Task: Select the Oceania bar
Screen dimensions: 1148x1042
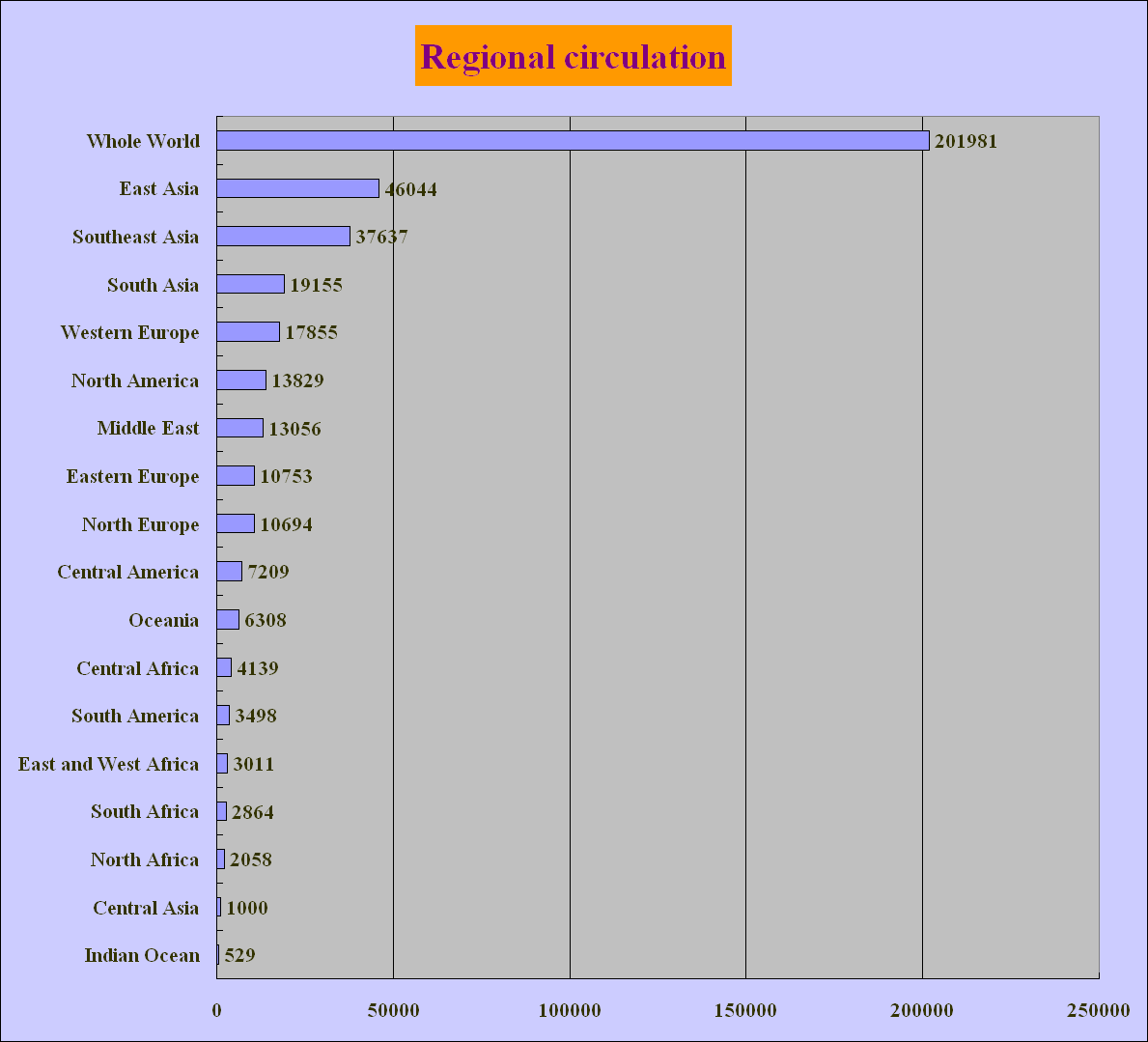Action: click(228, 620)
